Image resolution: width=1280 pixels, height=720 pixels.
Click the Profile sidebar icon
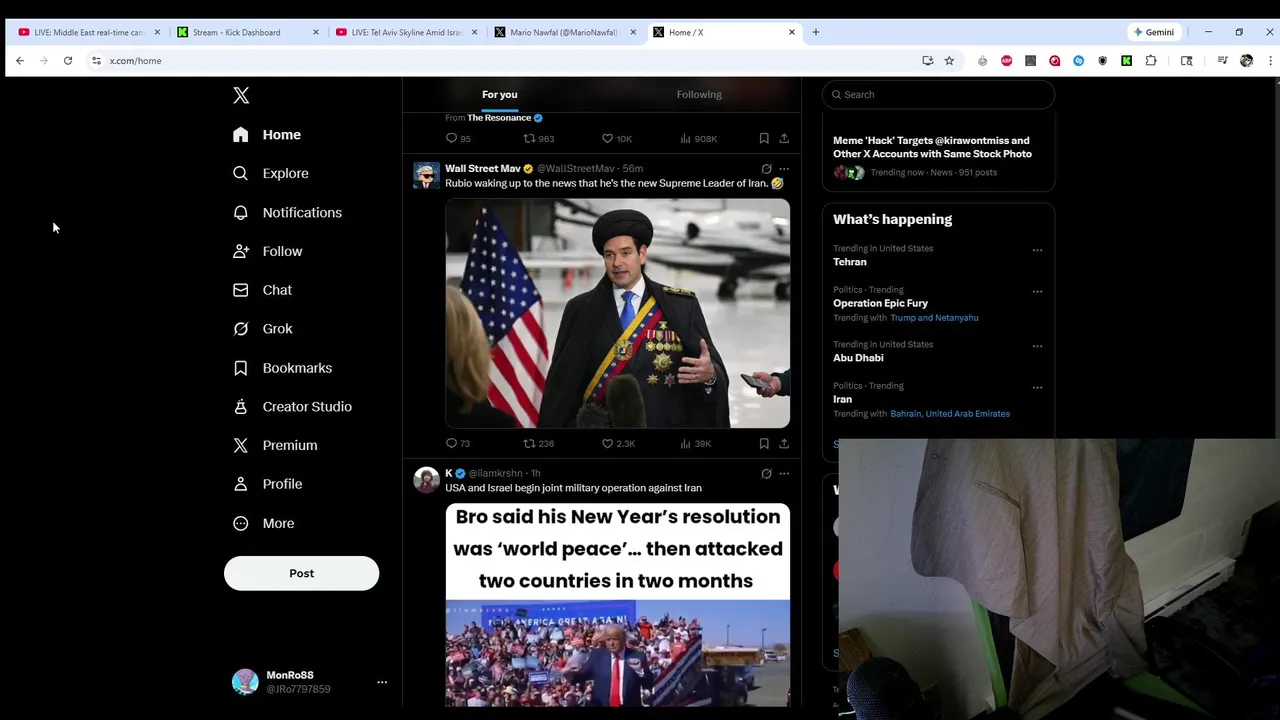point(240,484)
